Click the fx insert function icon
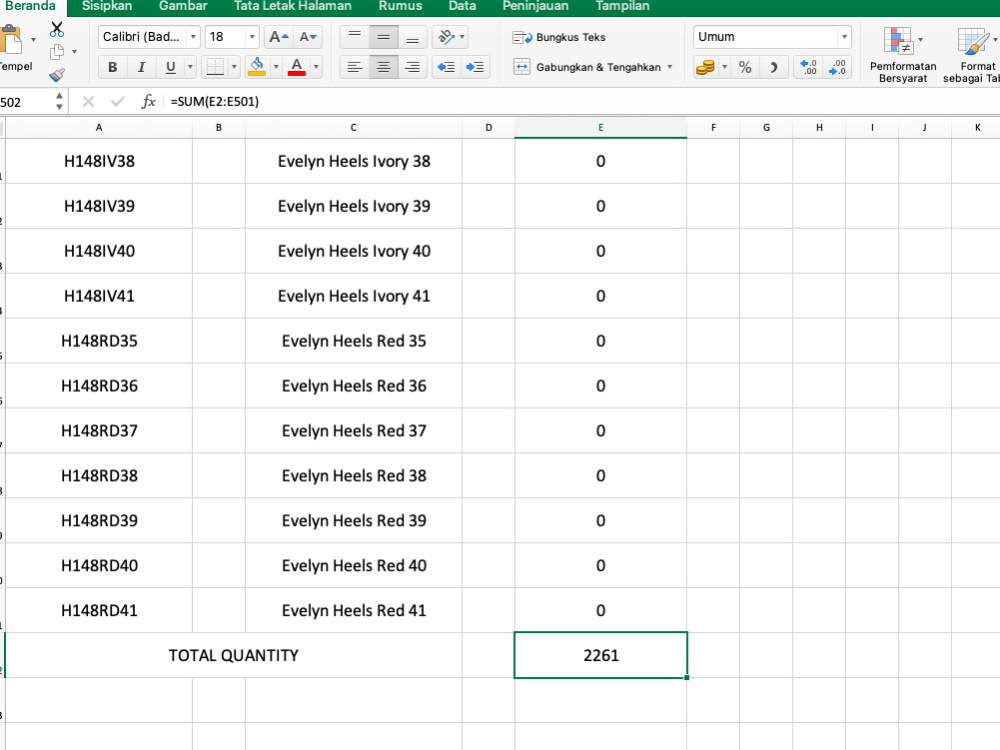Screen dimensions: 1000x750 pos(148,101)
